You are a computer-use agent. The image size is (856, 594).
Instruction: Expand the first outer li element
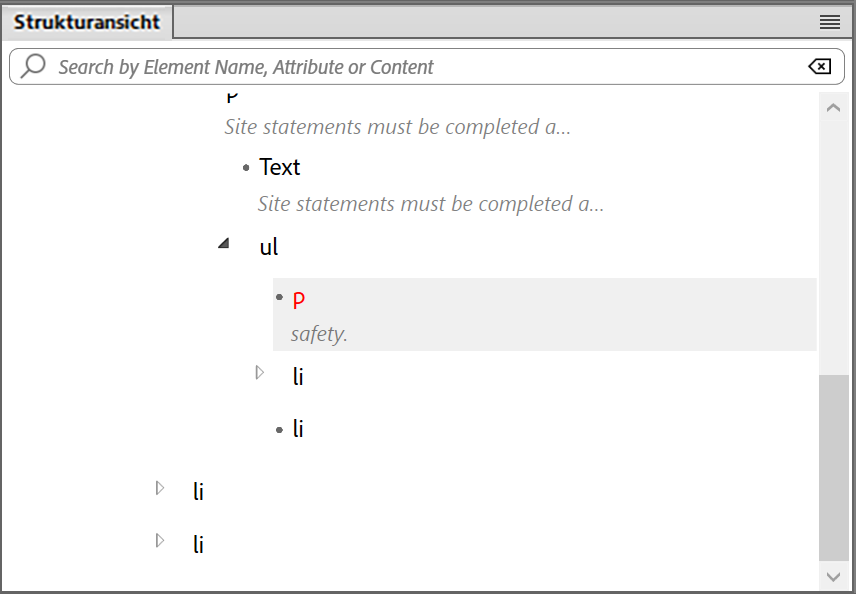click(x=159, y=488)
